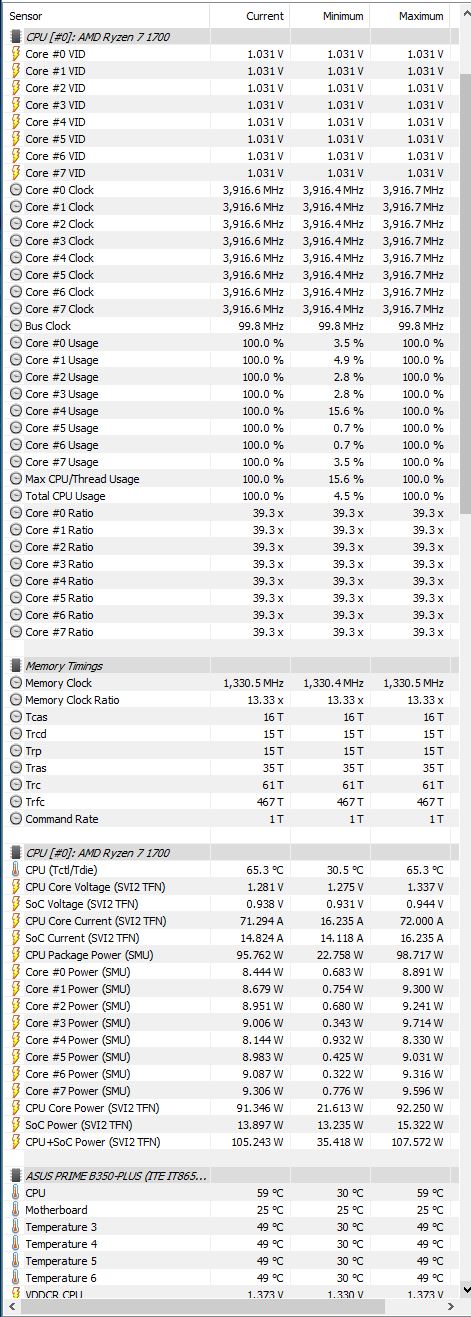Click the lightning bolt icon beside CPU Package Power (SMU)
Viewport: 471px width, 1317px height.
coord(15,955)
